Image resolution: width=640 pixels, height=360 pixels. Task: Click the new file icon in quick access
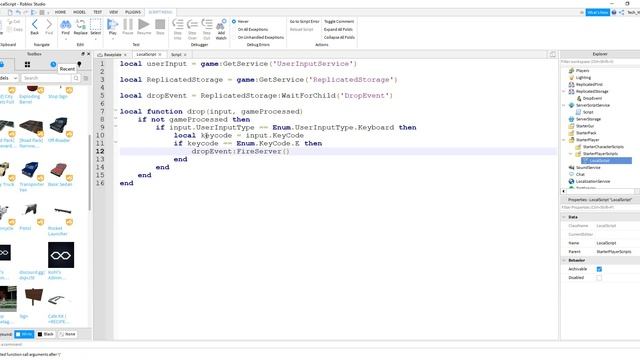(10, 13)
